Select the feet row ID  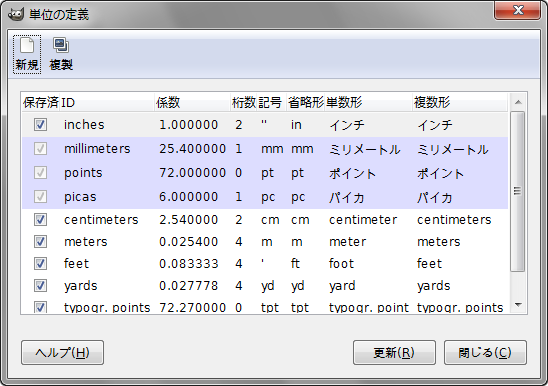(x=77, y=264)
